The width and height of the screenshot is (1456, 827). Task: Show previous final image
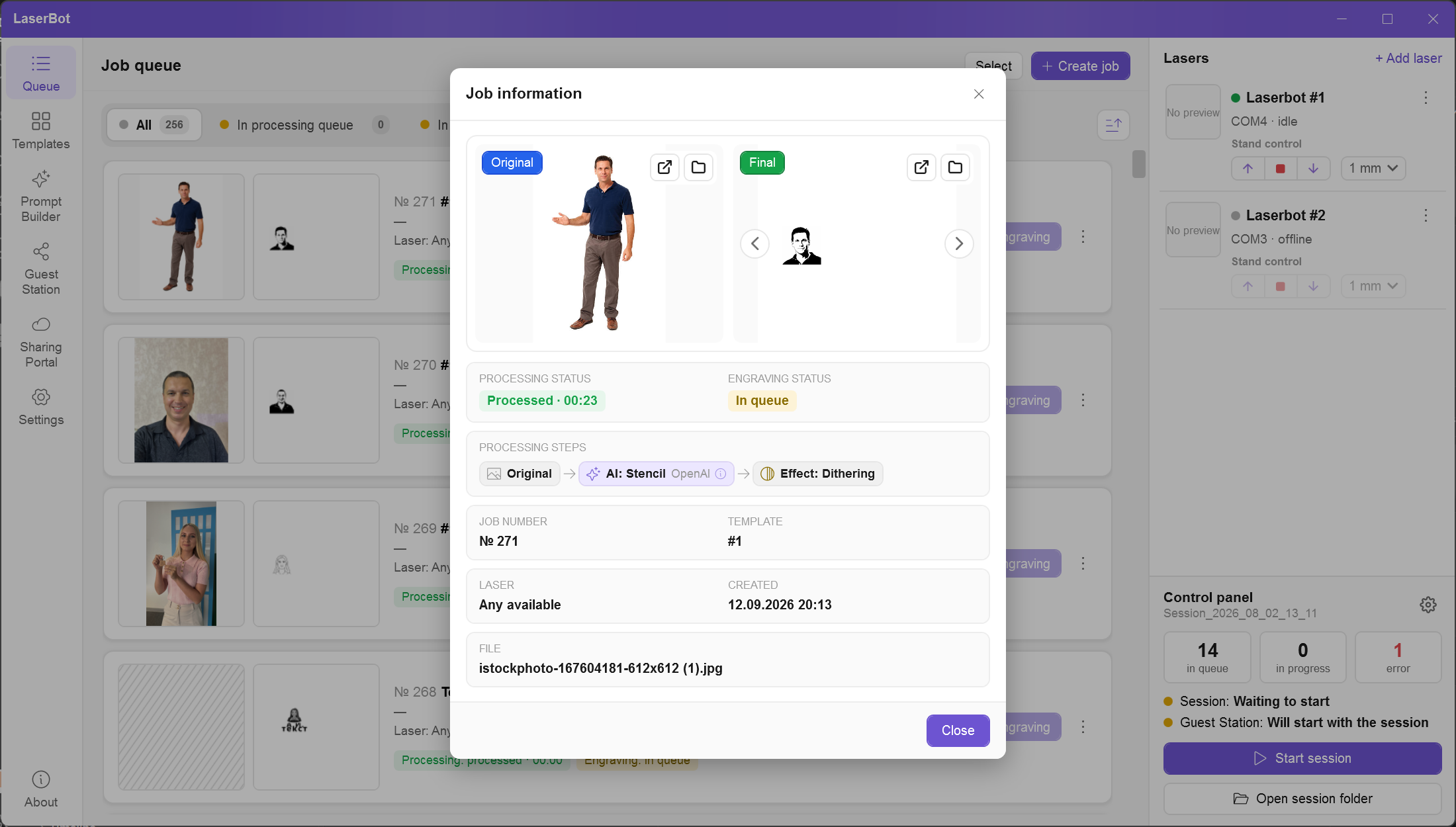coord(754,243)
